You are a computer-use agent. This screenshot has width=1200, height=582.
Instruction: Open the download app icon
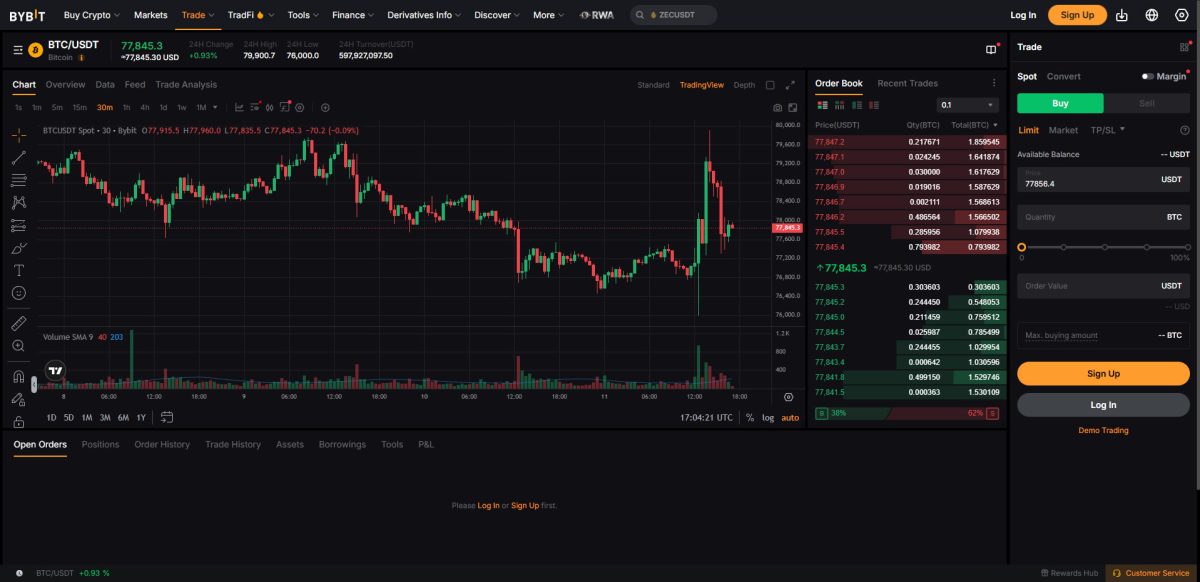click(x=1122, y=15)
